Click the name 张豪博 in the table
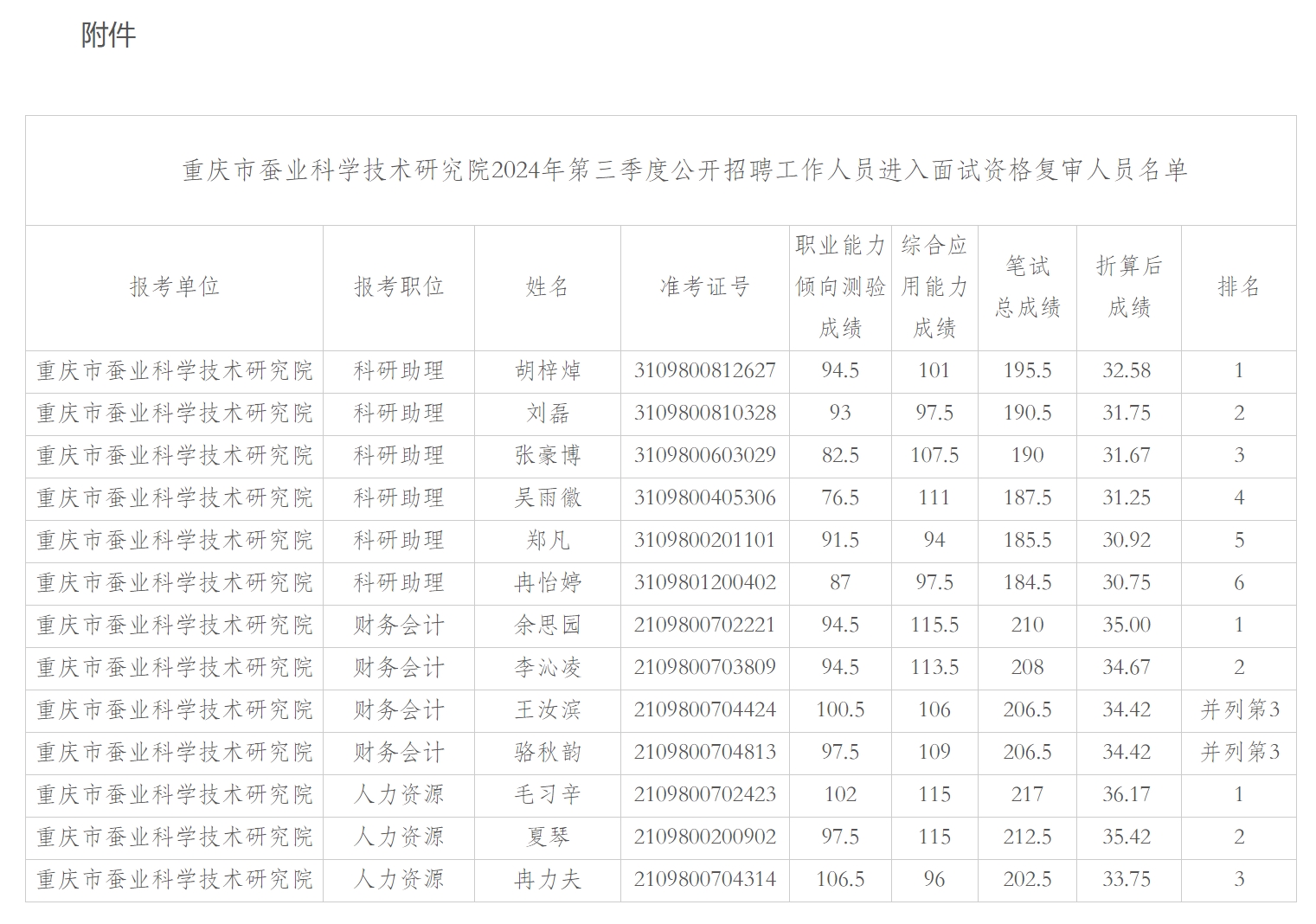This screenshot has height=924, width=1316. tap(547, 456)
